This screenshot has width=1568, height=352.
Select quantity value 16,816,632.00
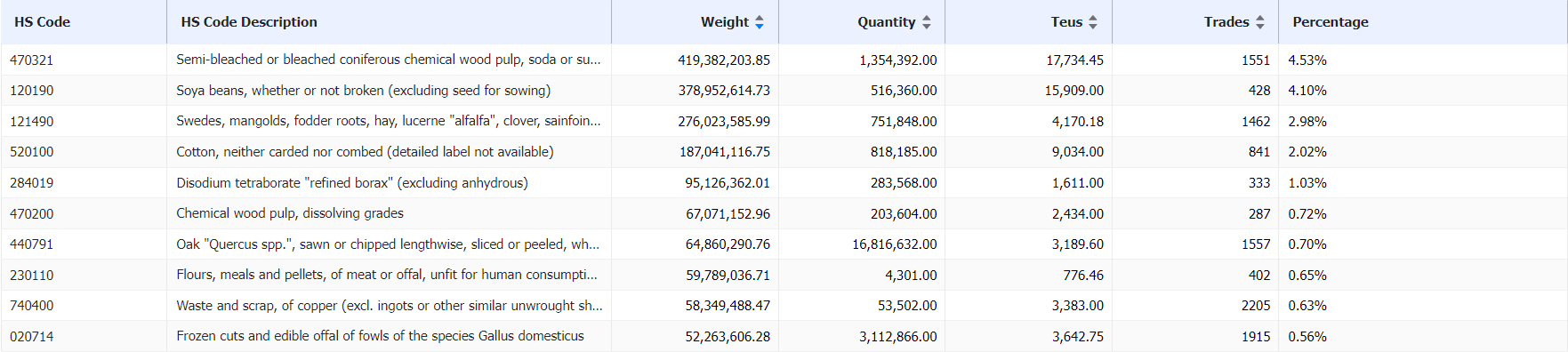895,244
